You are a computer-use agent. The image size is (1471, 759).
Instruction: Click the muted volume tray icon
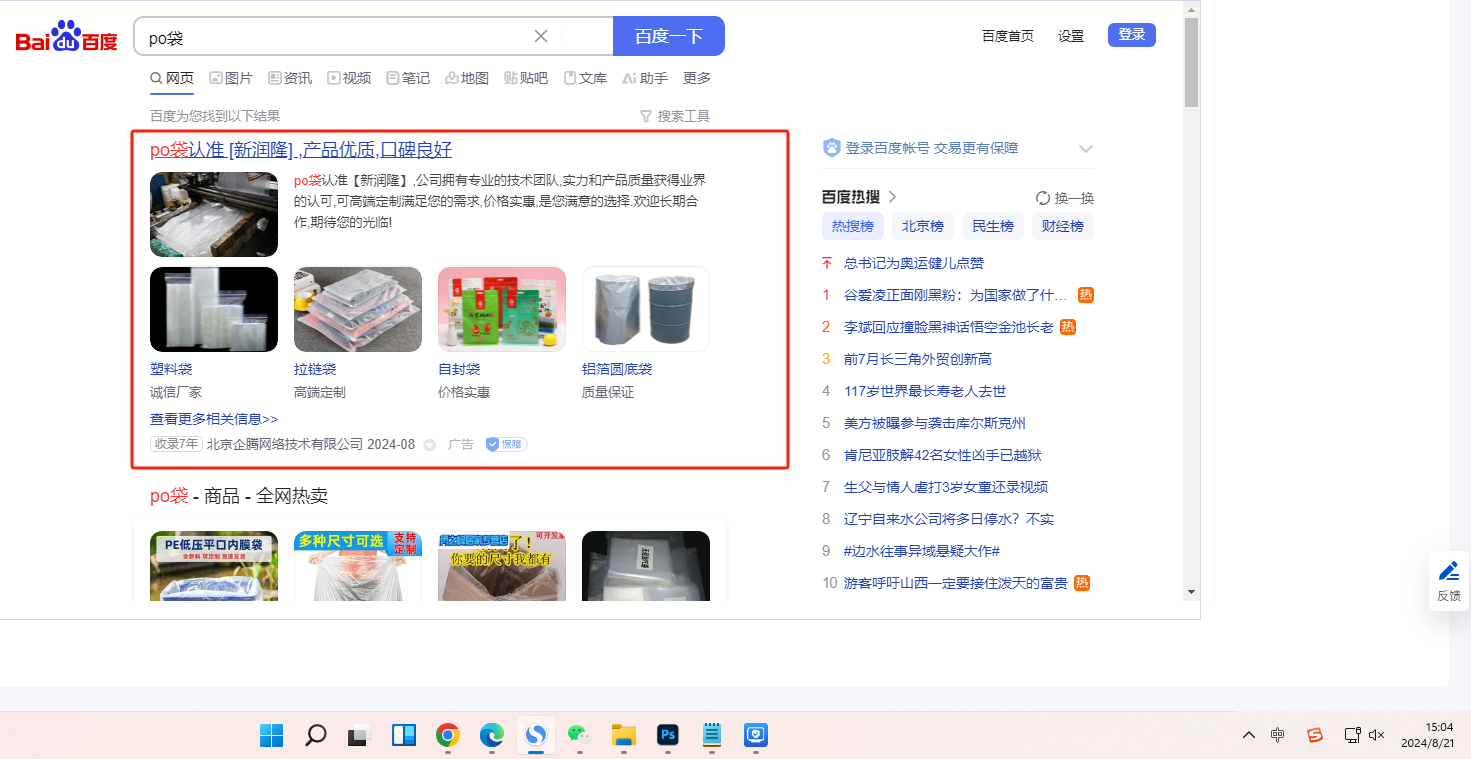coord(1376,735)
